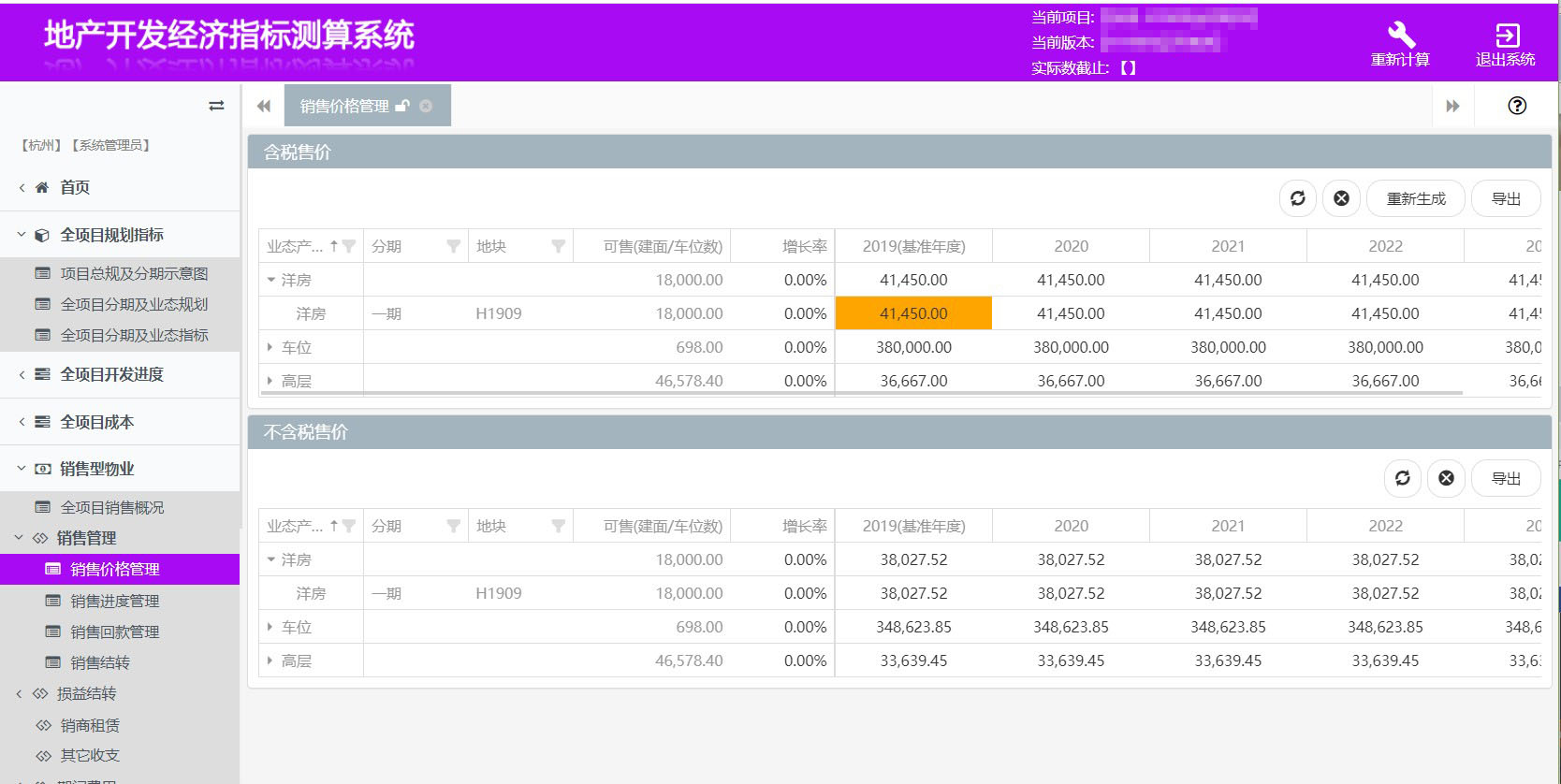Collapse the 洋房 group in 不含税售价 table

point(270,559)
